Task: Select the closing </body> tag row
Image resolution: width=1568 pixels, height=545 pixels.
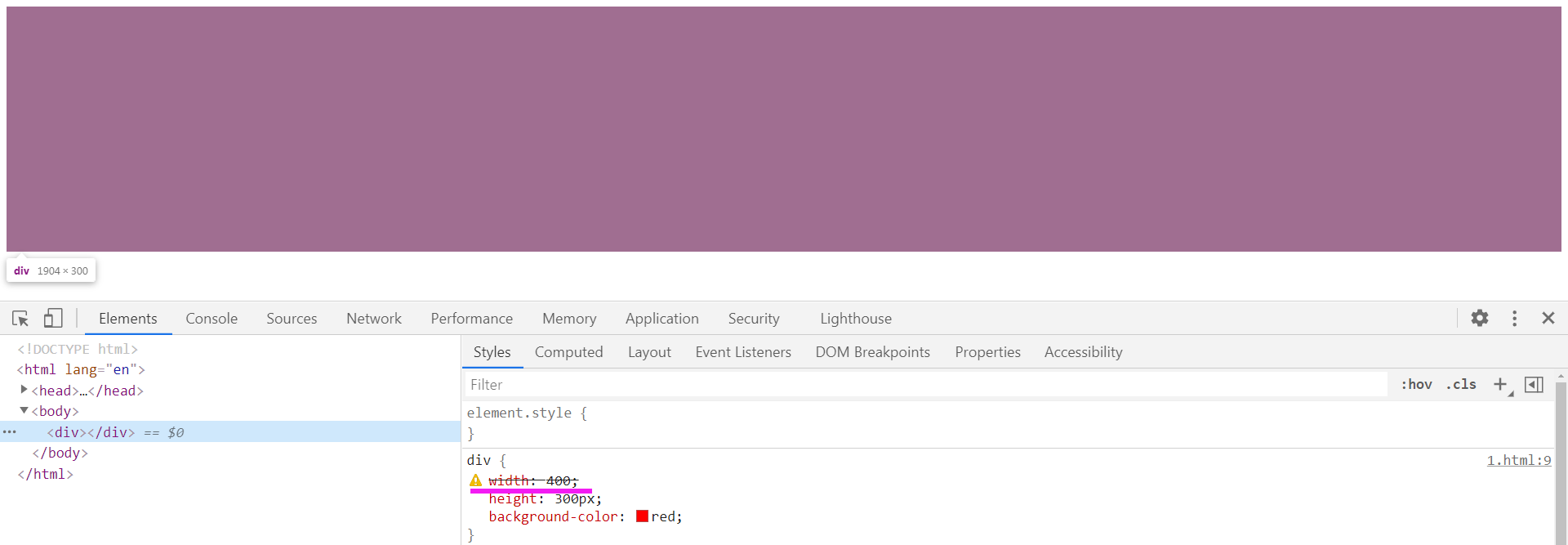Action: click(x=60, y=453)
